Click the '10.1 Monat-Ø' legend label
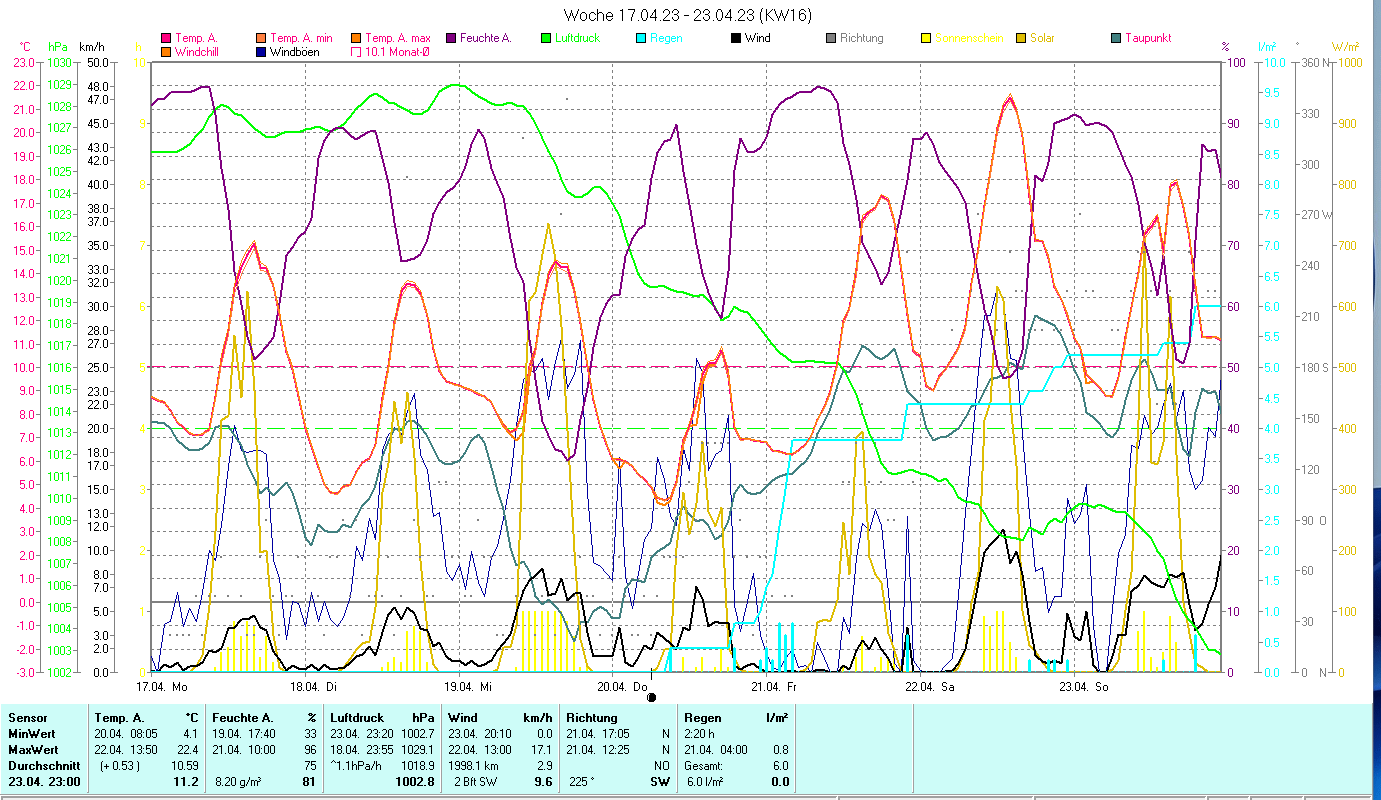The height and width of the screenshot is (800, 1381). point(397,51)
